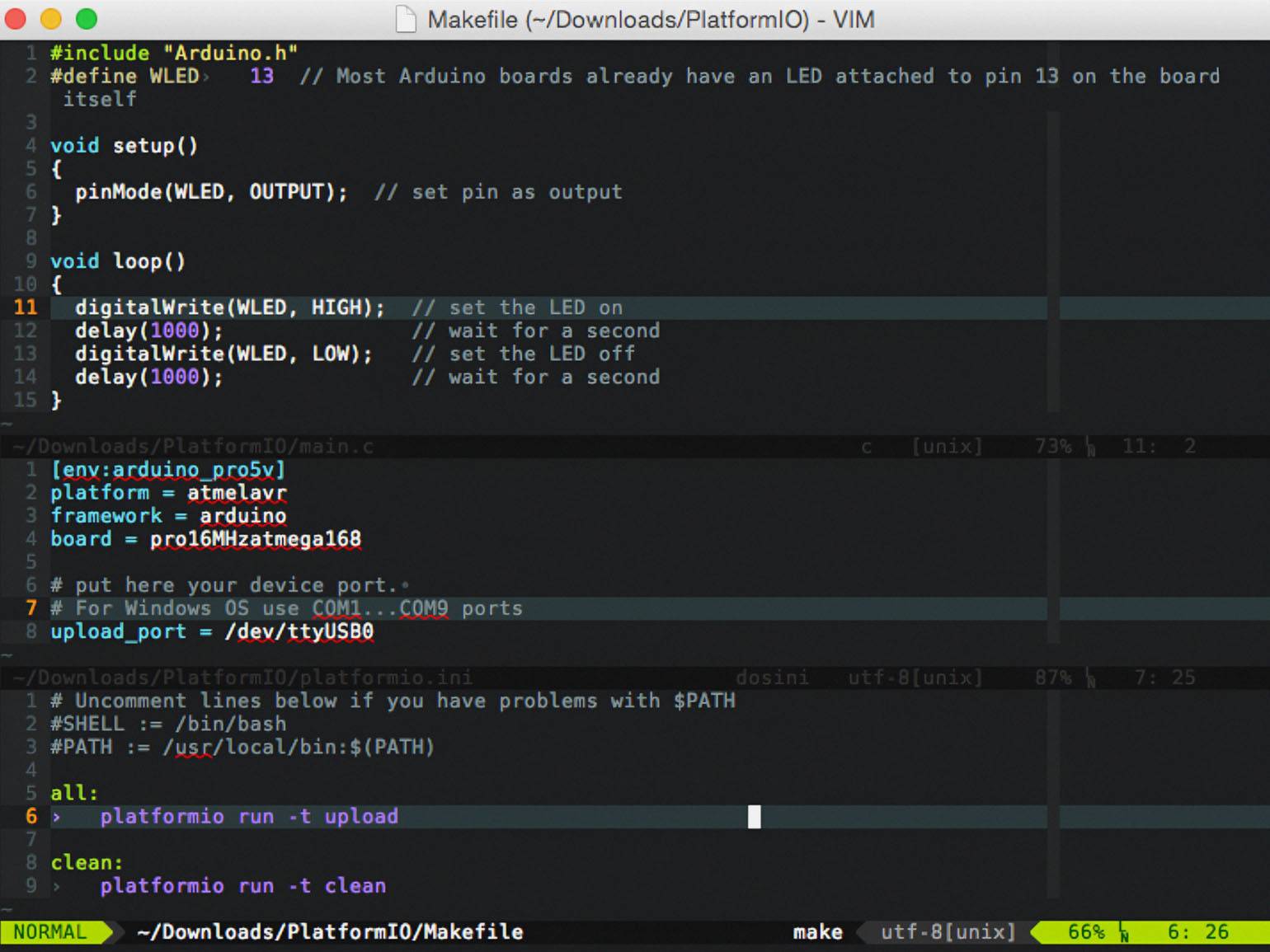Click the "#SHELL := /bin/bash" line
Screen dimensions: 1270x952
coord(168,724)
